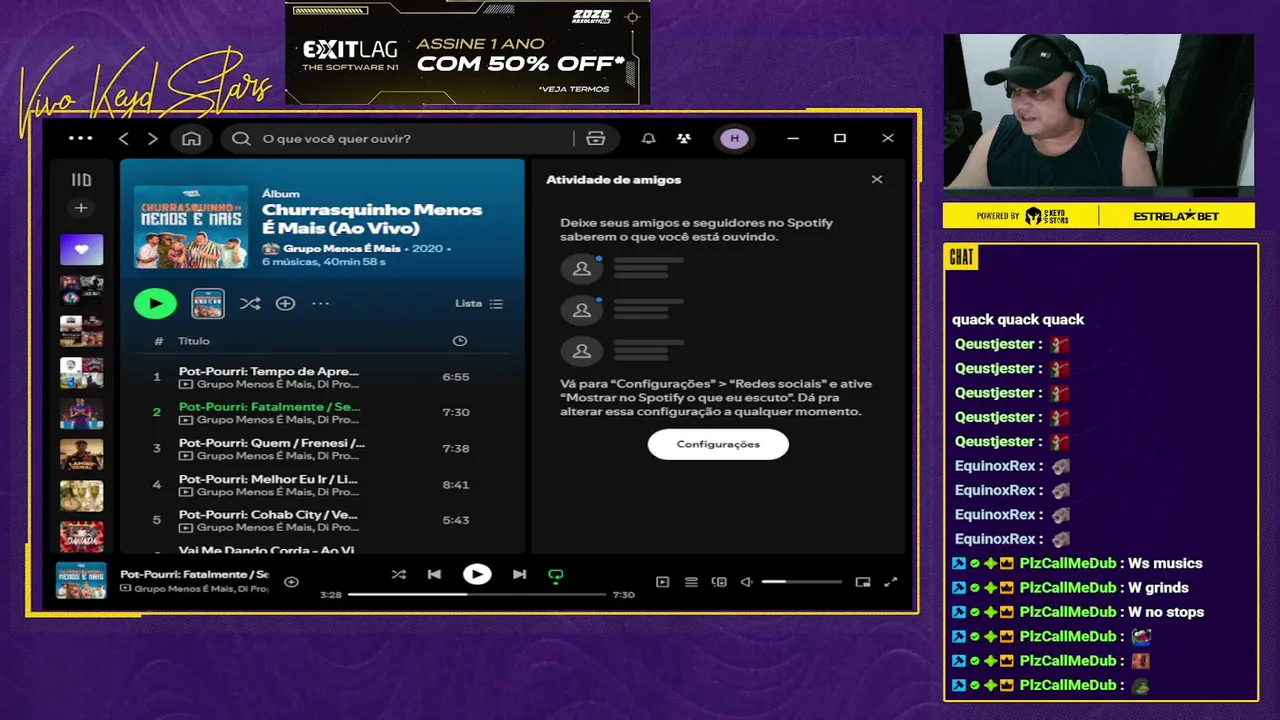Screen dimensions: 1280x720
Task: Add current song to Liked Songs
Action: pyautogui.click(x=291, y=582)
